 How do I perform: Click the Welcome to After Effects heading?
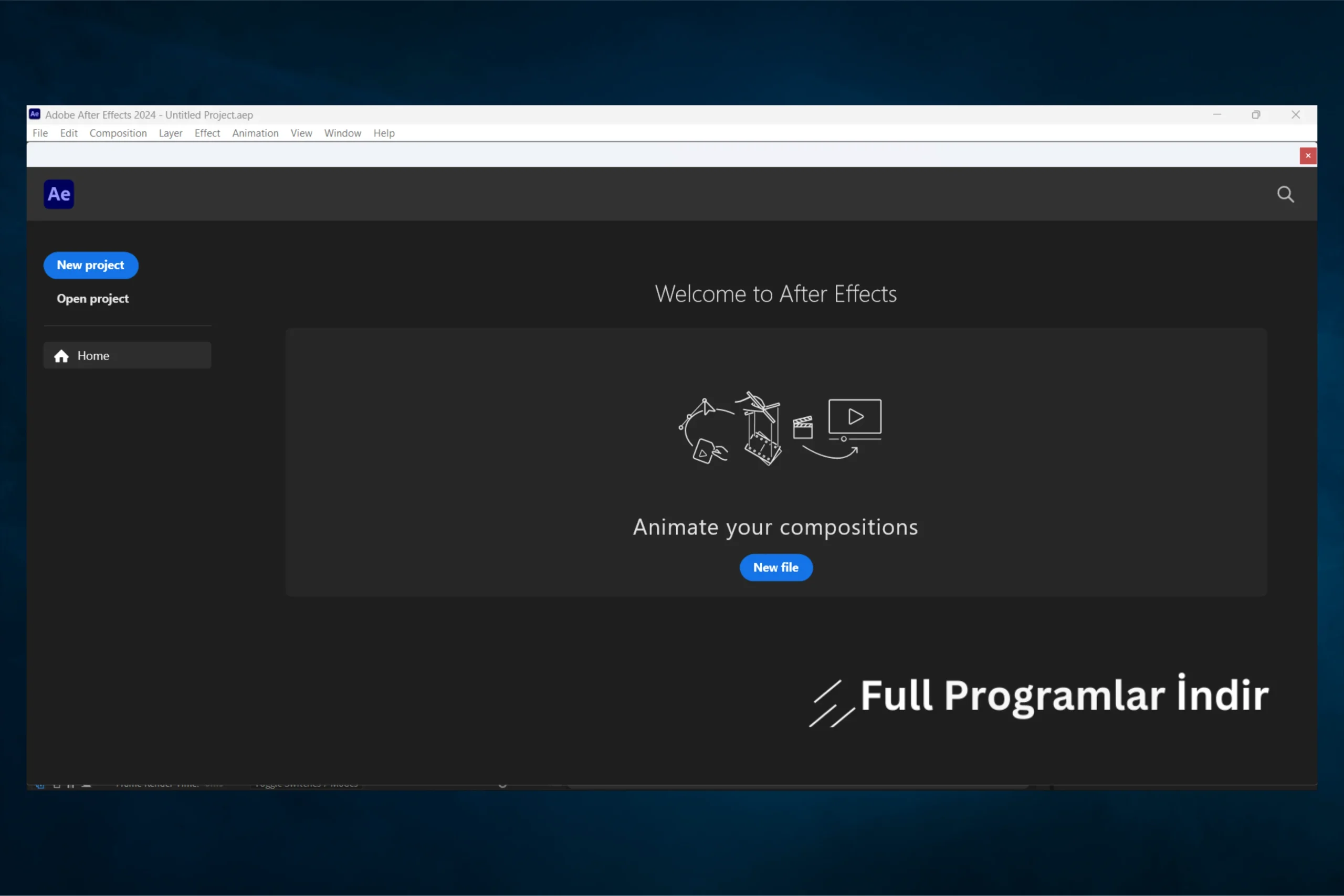coord(776,294)
